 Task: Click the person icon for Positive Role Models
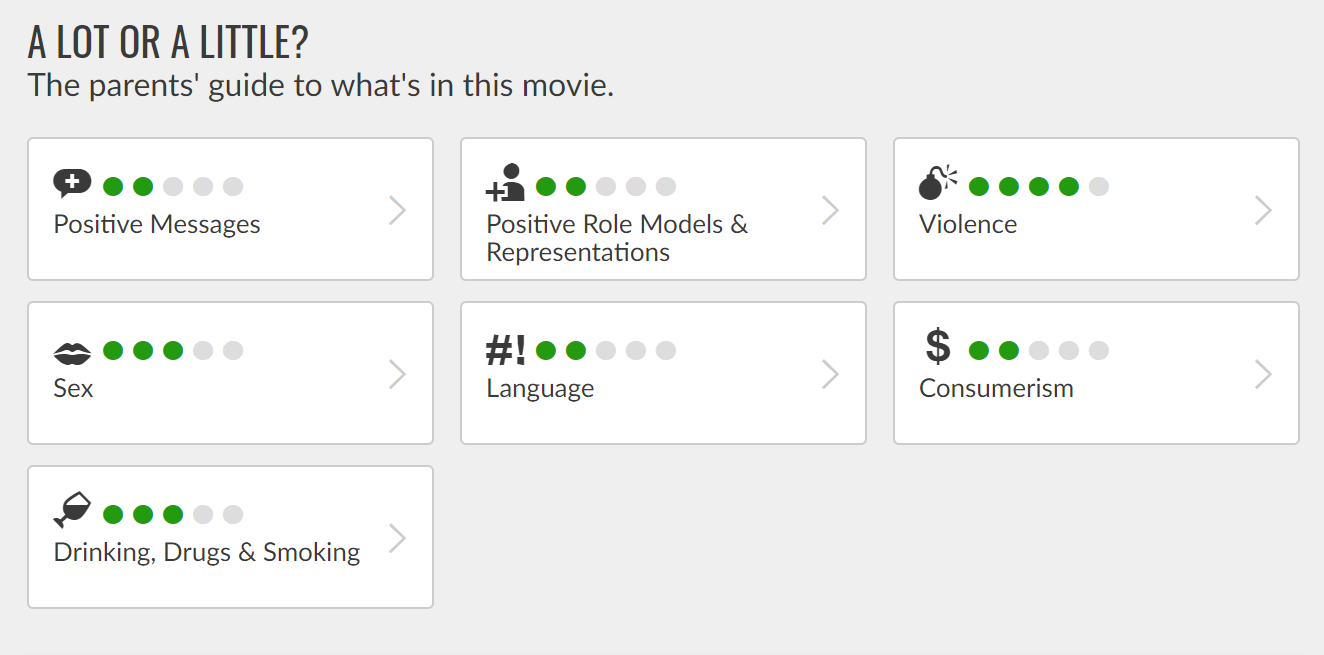coord(505,183)
